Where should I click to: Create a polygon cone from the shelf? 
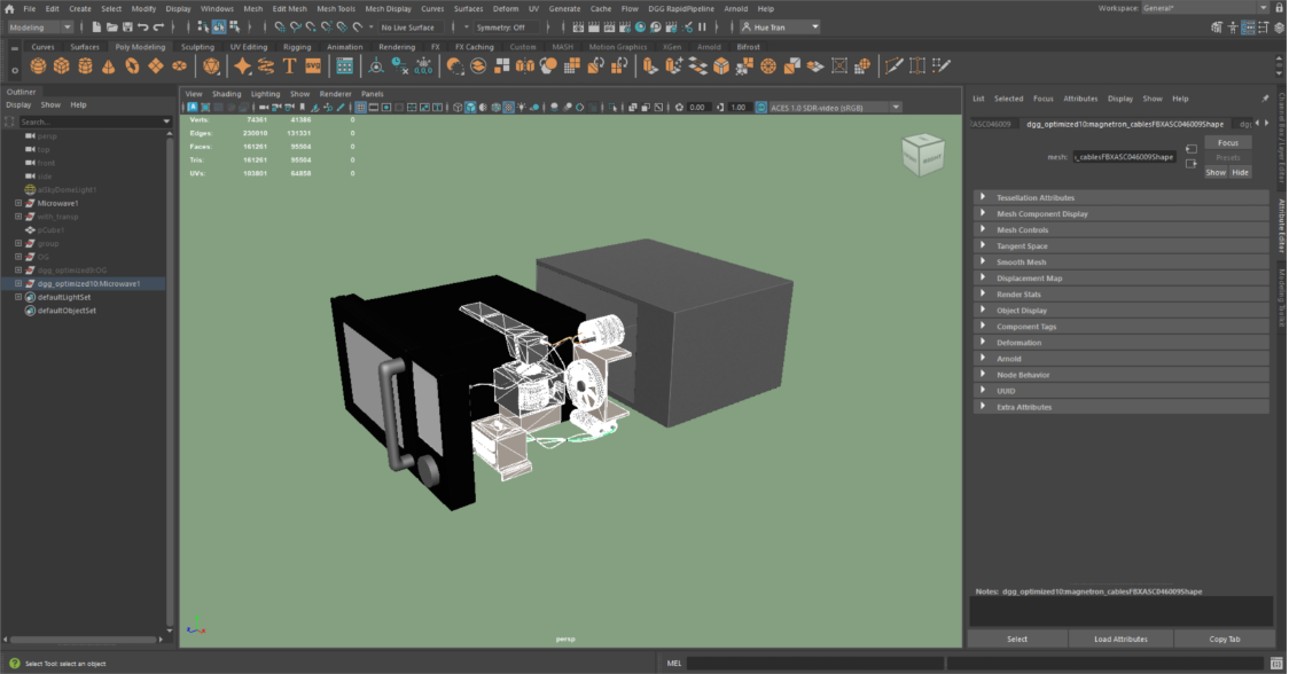tap(108, 66)
